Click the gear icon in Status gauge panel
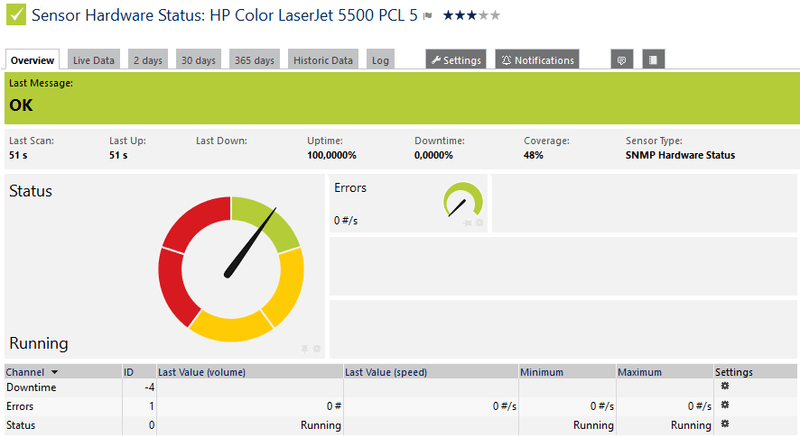The image size is (800, 437). tap(317, 349)
